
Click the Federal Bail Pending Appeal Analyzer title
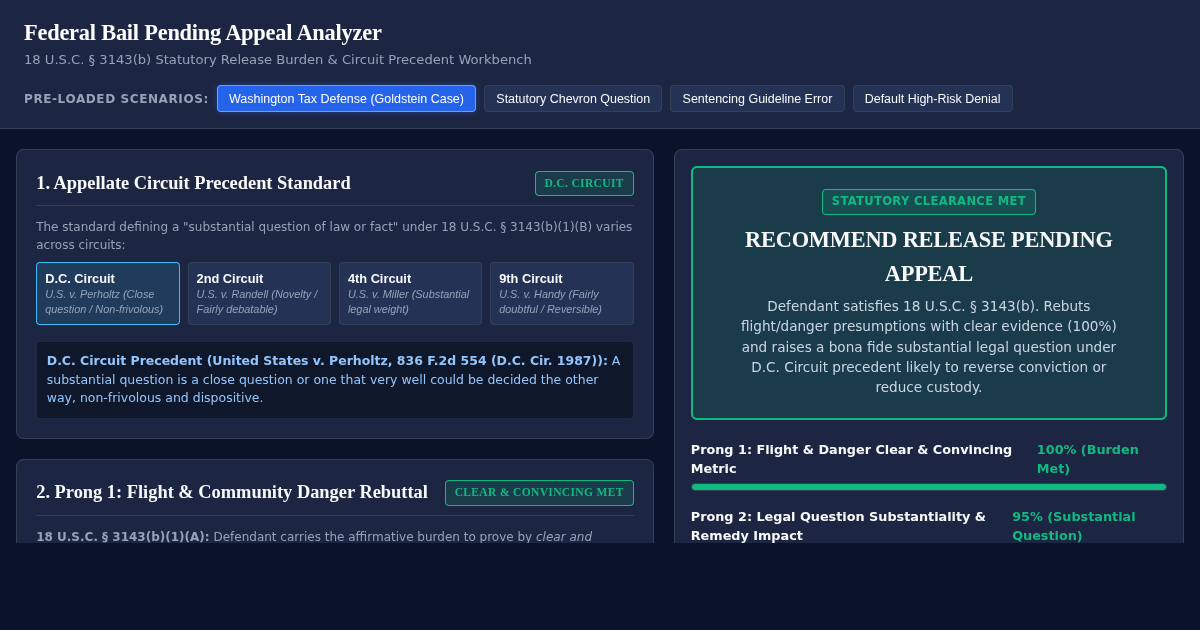[x=203, y=32]
